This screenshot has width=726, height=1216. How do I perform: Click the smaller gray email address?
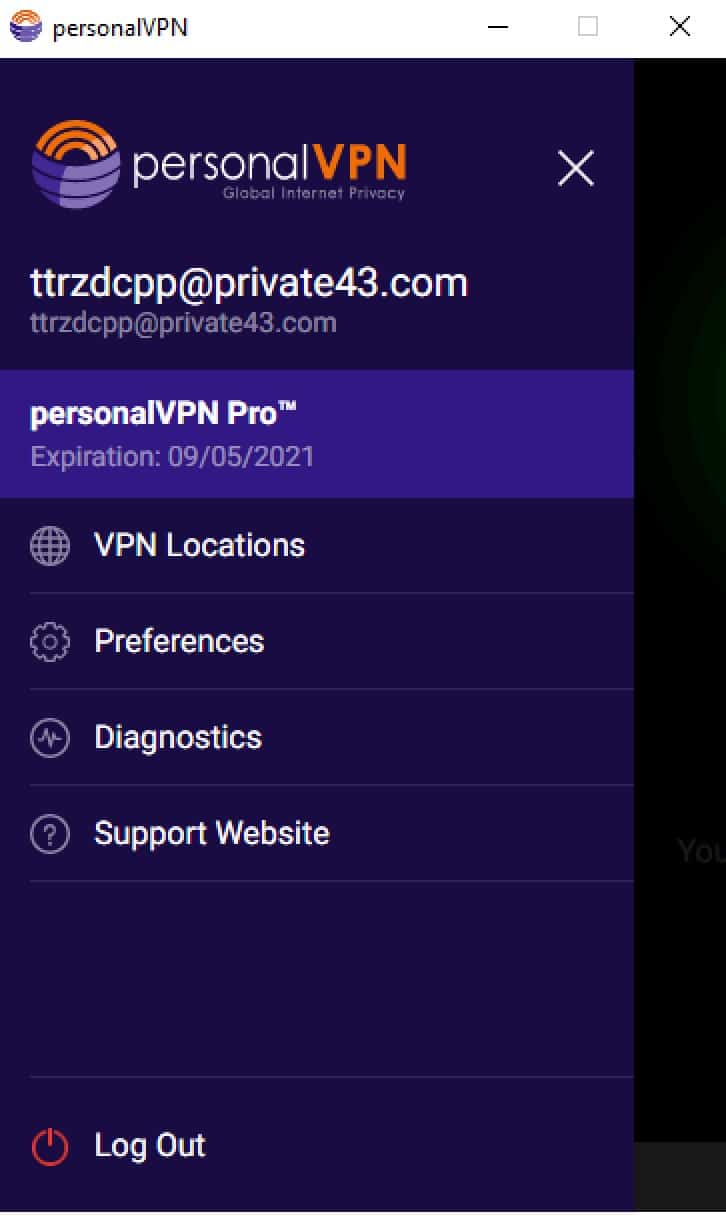click(x=183, y=323)
